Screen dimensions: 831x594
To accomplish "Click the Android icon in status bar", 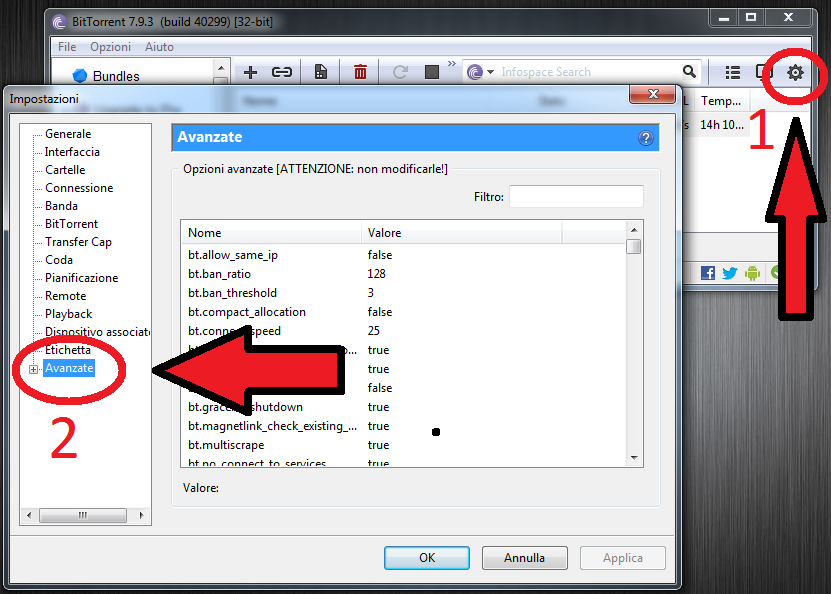I will click(x=752, y=273).
